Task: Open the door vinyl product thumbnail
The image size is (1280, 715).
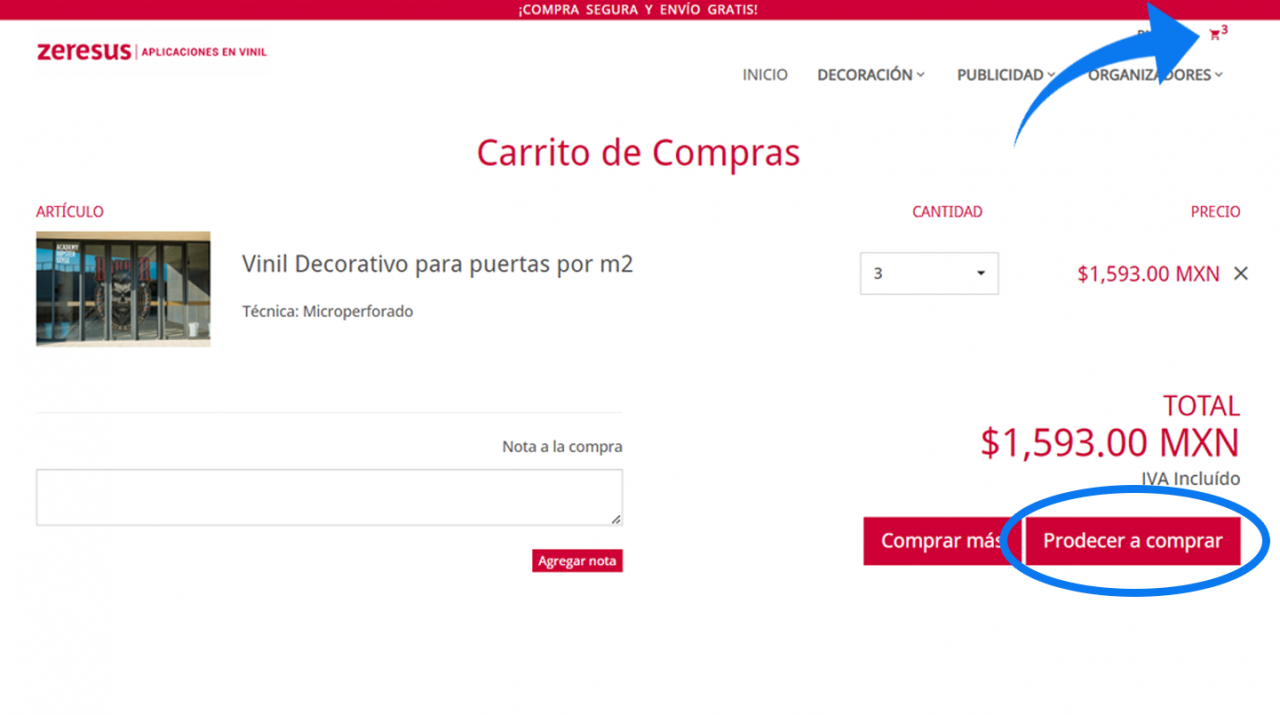Action: (x=123, y=289)
